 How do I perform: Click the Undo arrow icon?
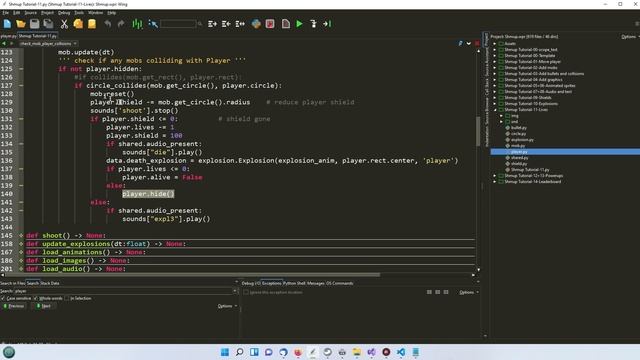[x=107, y=24]
